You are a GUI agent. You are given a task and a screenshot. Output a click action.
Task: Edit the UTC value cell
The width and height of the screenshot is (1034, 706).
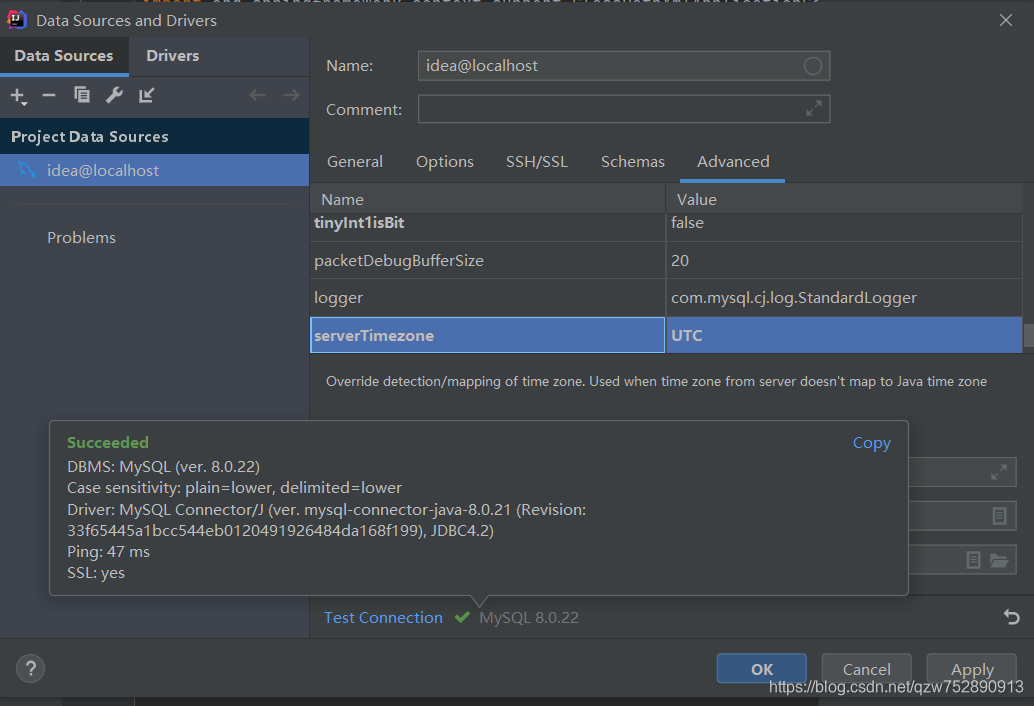click(844, 336)
